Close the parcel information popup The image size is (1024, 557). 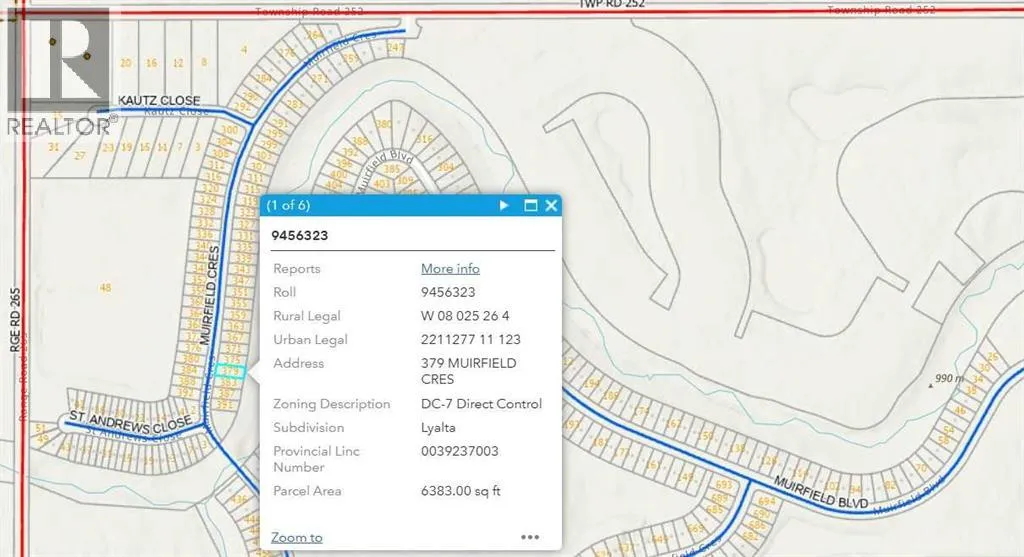click(x=551, y=206)
